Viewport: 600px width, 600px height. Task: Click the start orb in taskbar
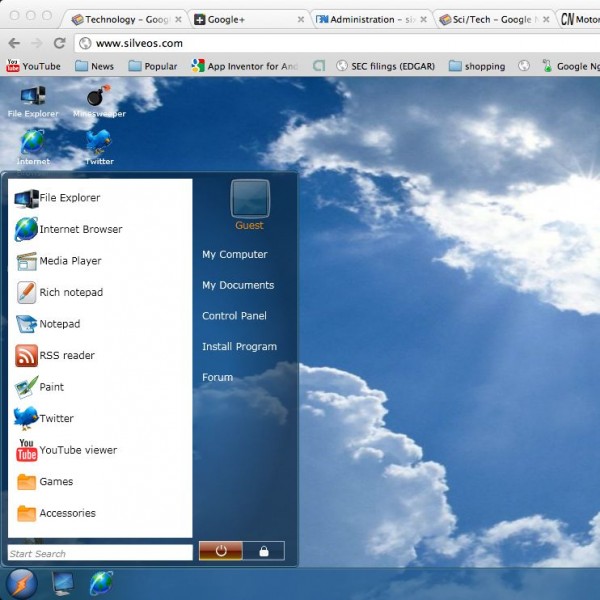coord(21,583)
